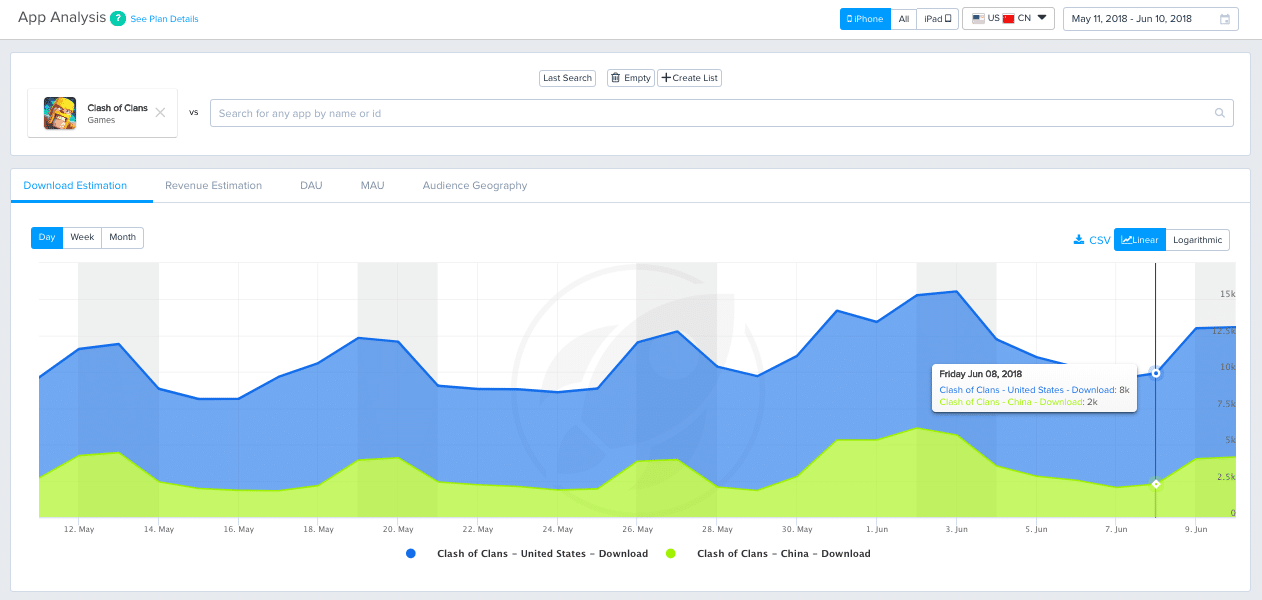Image resolution: width=1262 pixels, height=600 pixels.
Task: Select the All devices filter
Action: click(903, 19)
